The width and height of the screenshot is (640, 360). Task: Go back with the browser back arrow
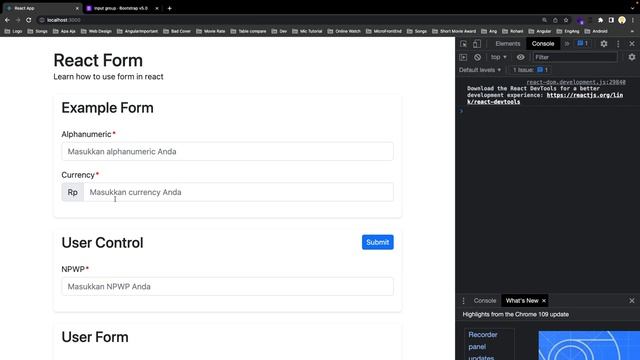click(x=7, y=20)
